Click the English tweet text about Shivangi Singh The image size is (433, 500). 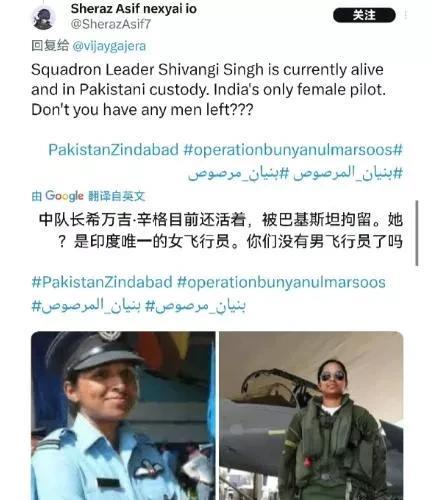pos(208,90)
